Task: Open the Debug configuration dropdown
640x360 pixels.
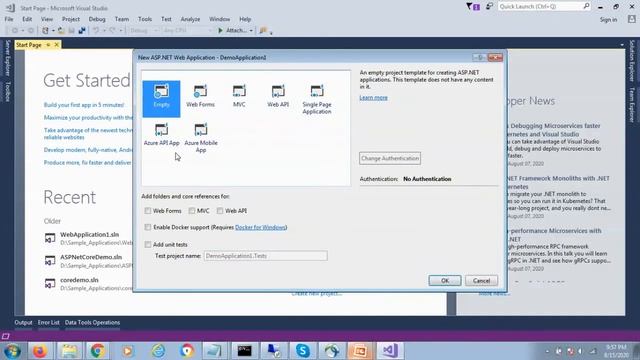Action: (x=144, y=31)
